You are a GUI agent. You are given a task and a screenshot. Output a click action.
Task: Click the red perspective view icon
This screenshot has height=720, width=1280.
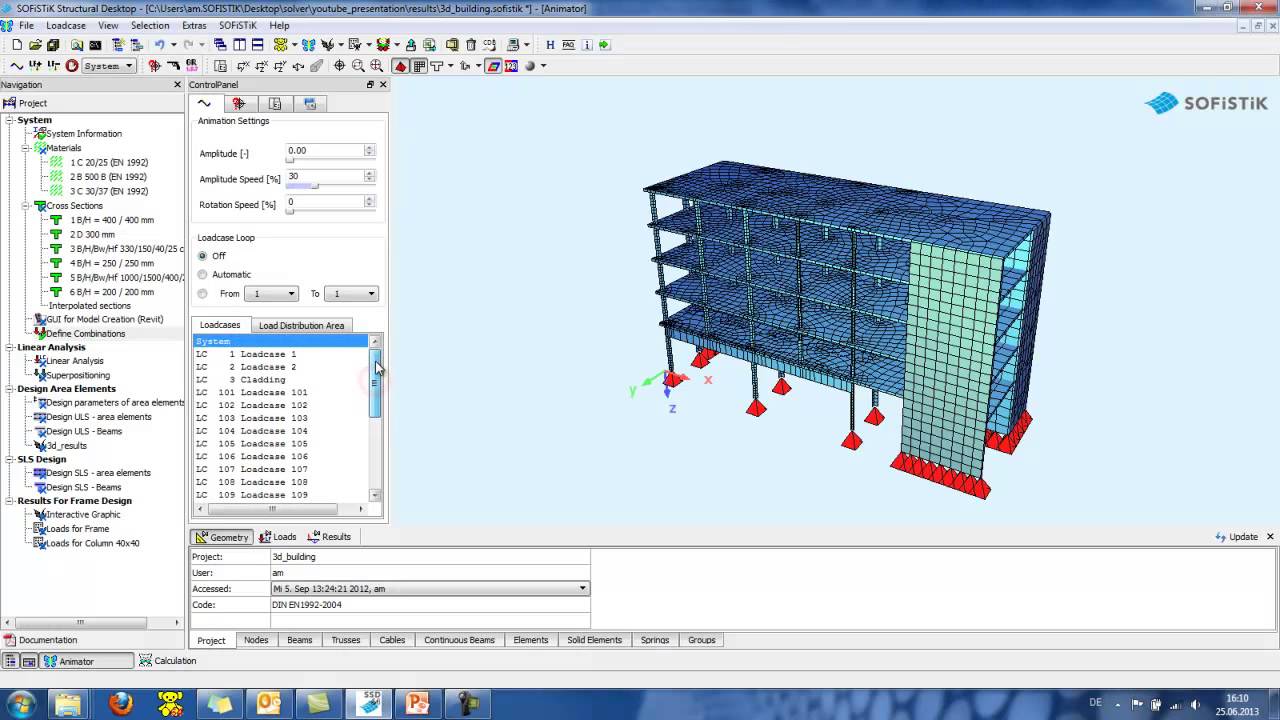[x=401, y=66]
